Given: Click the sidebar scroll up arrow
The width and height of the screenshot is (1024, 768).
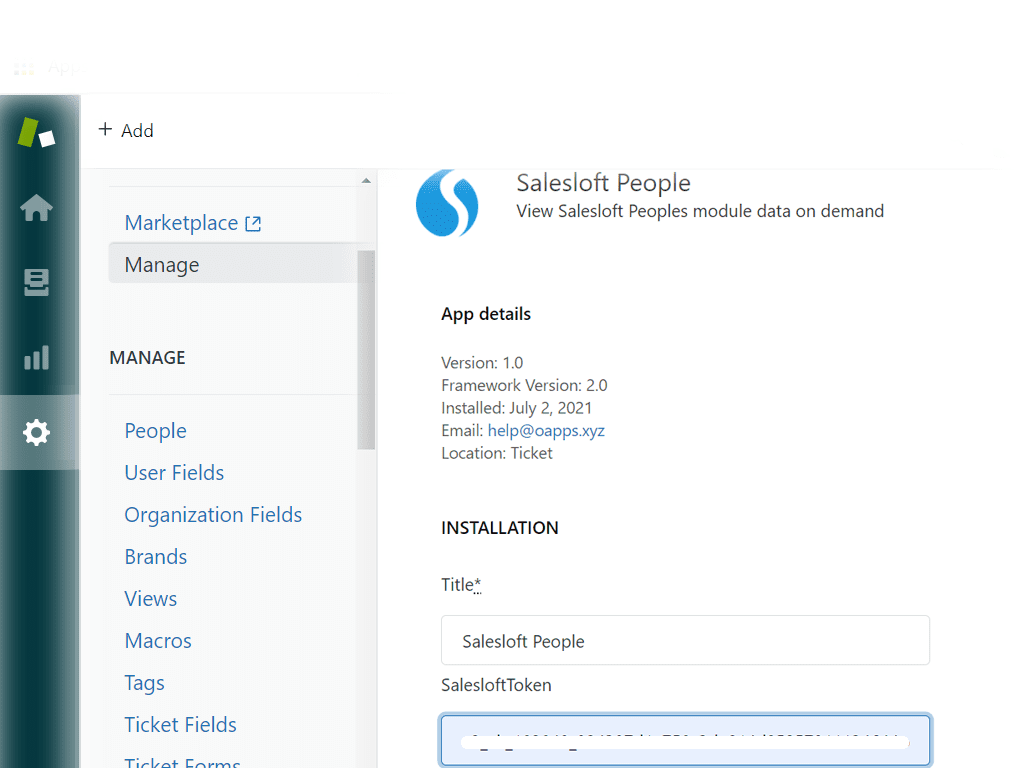Looking at the screenshot, I should 366,180.
